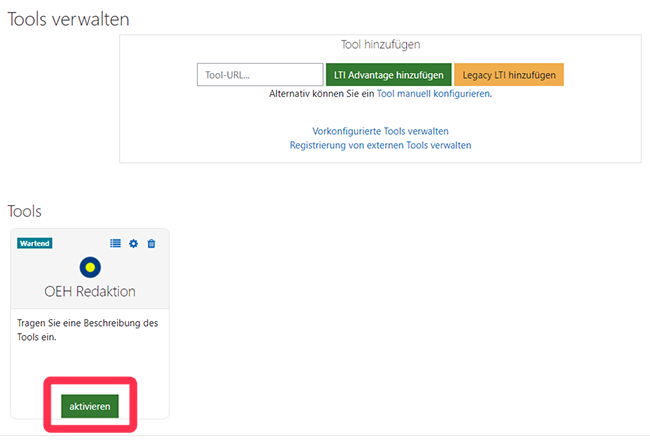Focus the Tool-URL input field
Image resolution: width=650 pixels, height=448 pixels.
259,75
